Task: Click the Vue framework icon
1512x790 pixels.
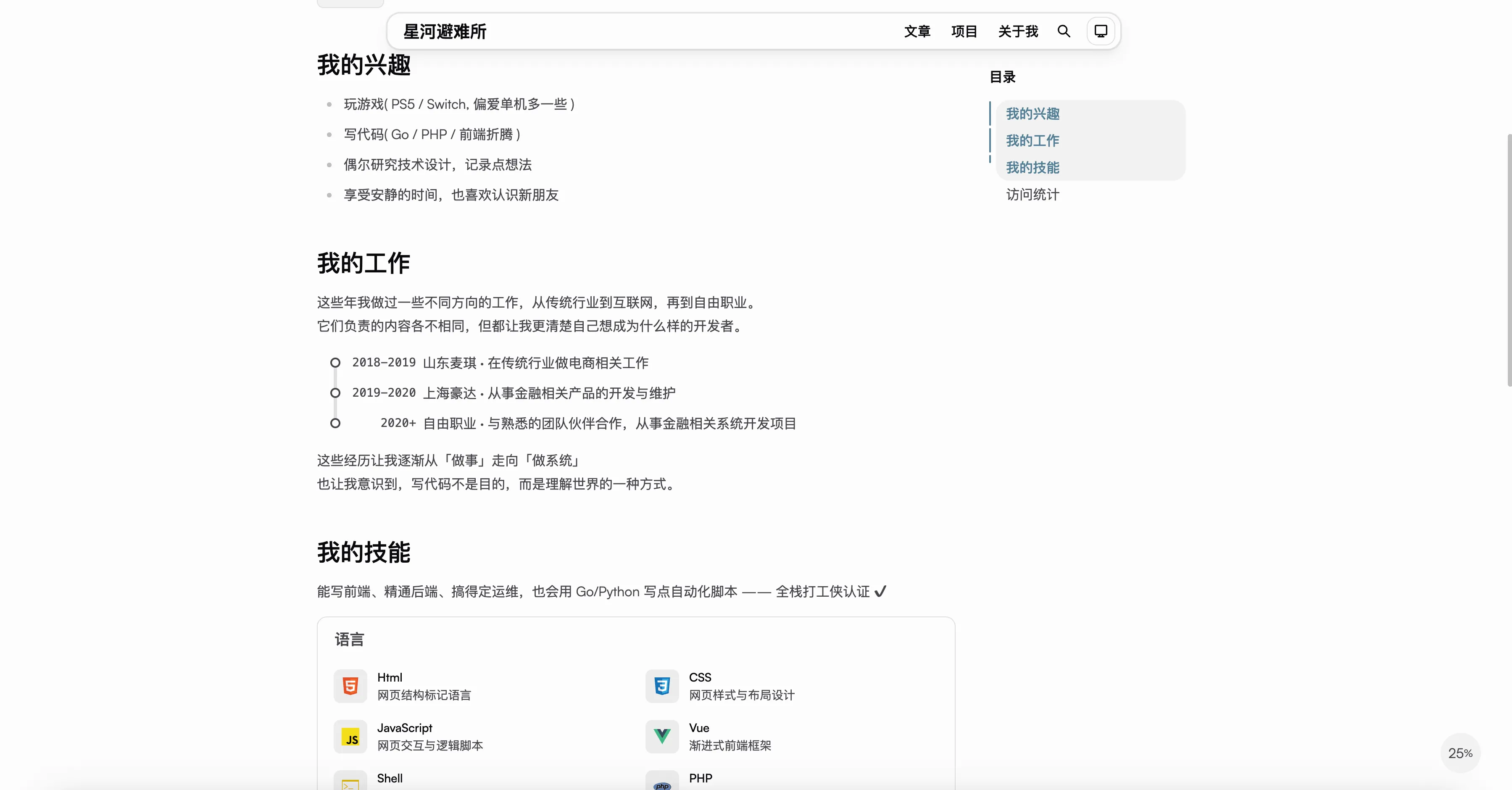Action: pos(661,737)
